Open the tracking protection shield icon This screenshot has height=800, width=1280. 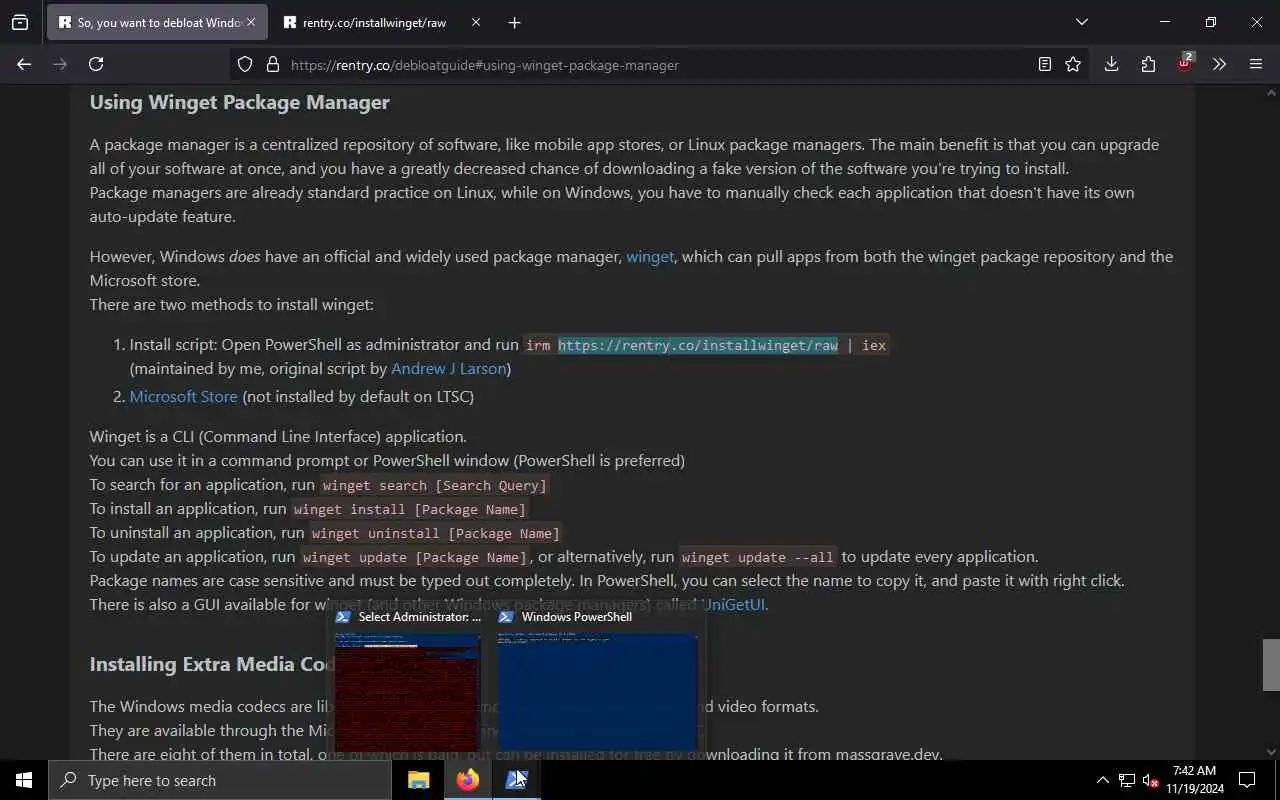coord(245,64)
